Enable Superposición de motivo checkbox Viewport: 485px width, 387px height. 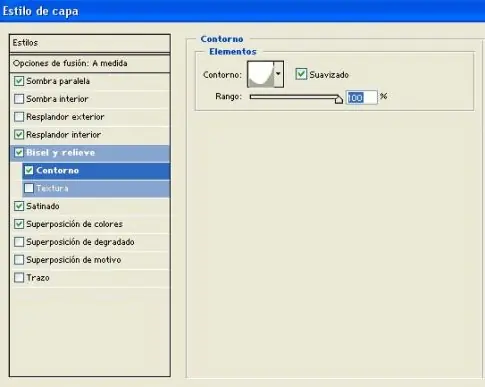pyautogui.click(x=19, y=260)
